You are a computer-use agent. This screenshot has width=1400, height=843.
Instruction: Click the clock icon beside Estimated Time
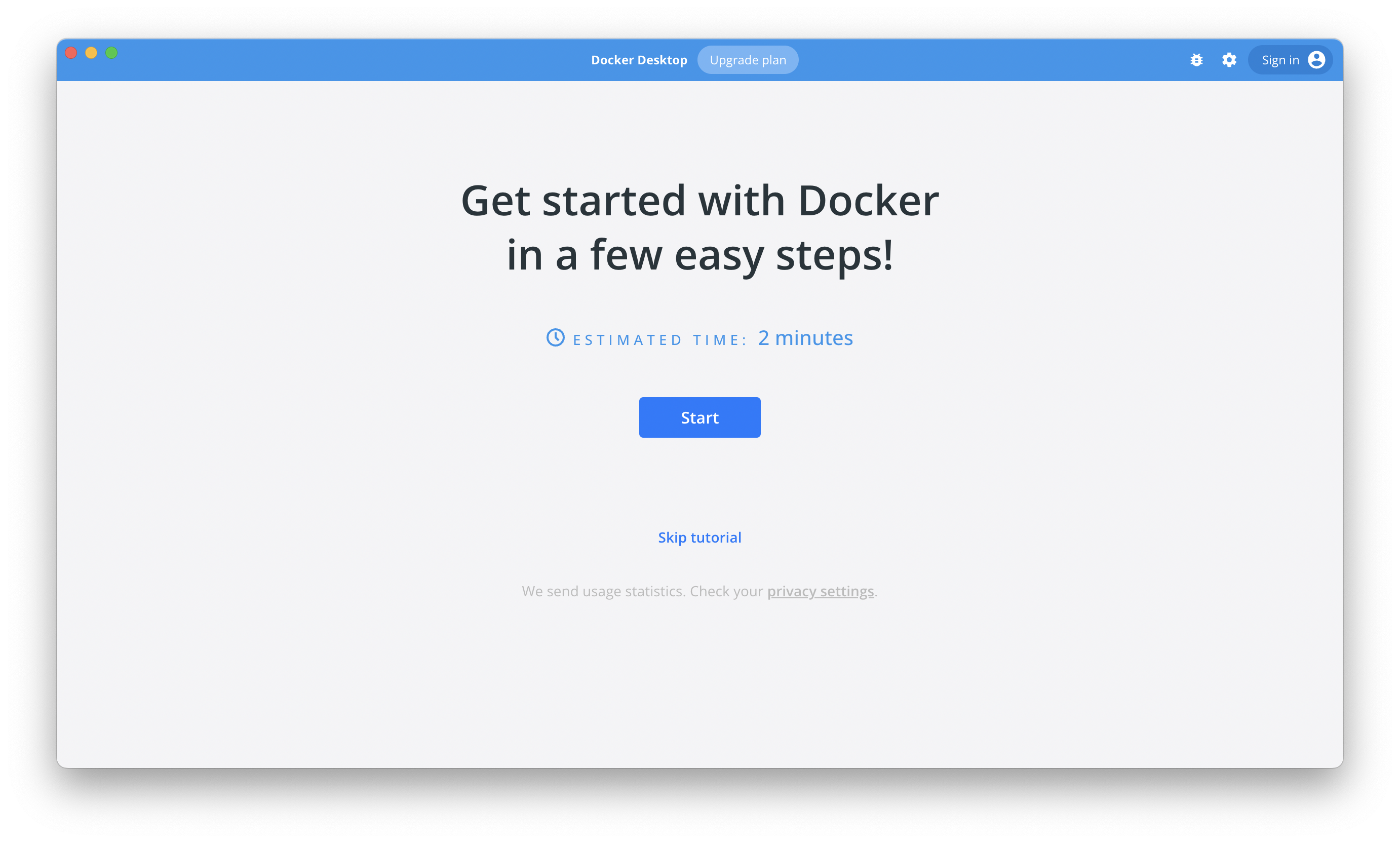point(556,337)
